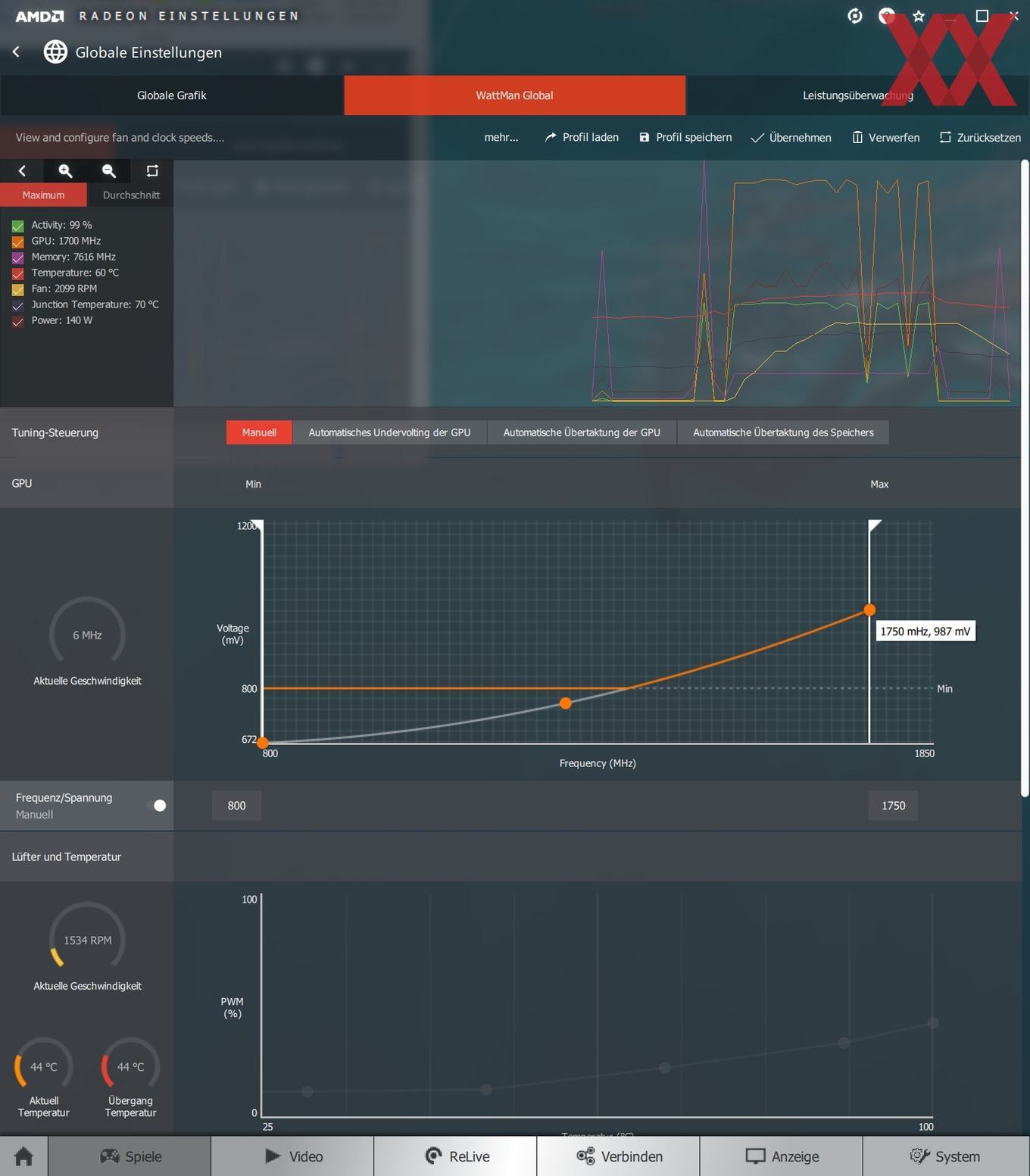
Task: Click the middle voltage curve control point
Action: 566,703
